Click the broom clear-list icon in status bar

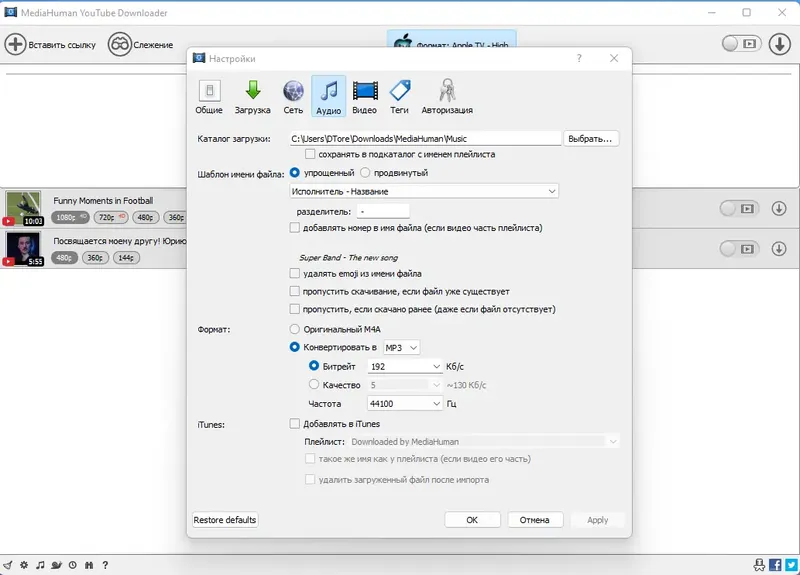(x=8, y=565)
